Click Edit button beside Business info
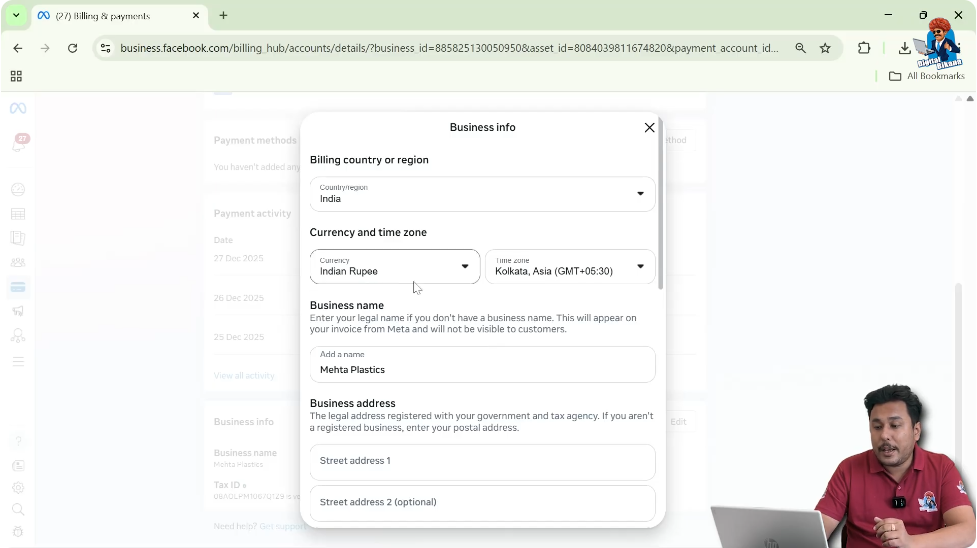 click(x=678, y=421)
